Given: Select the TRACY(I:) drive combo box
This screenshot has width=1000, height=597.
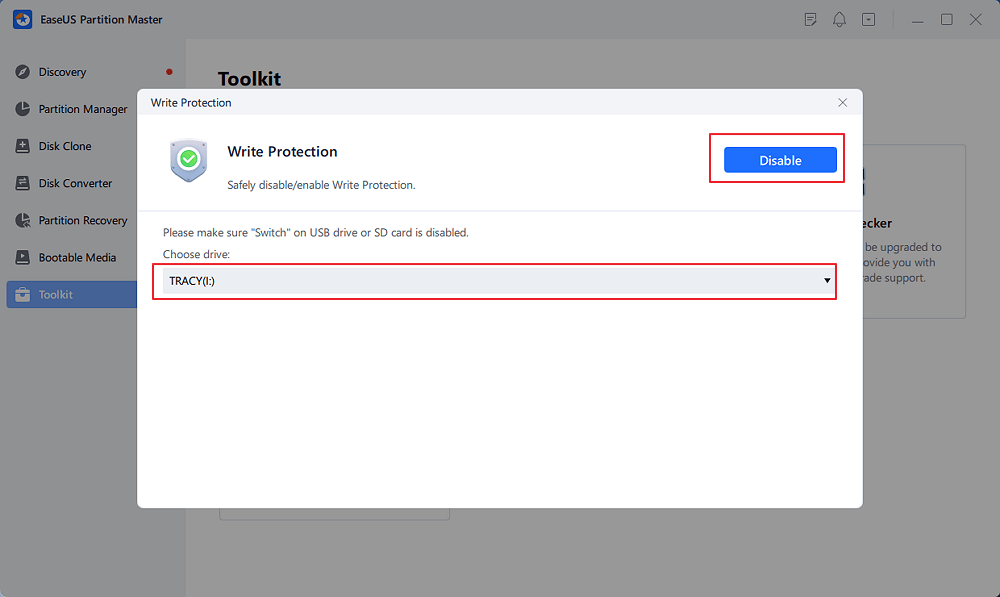Looking at the screenshot, I should (495, 281).
